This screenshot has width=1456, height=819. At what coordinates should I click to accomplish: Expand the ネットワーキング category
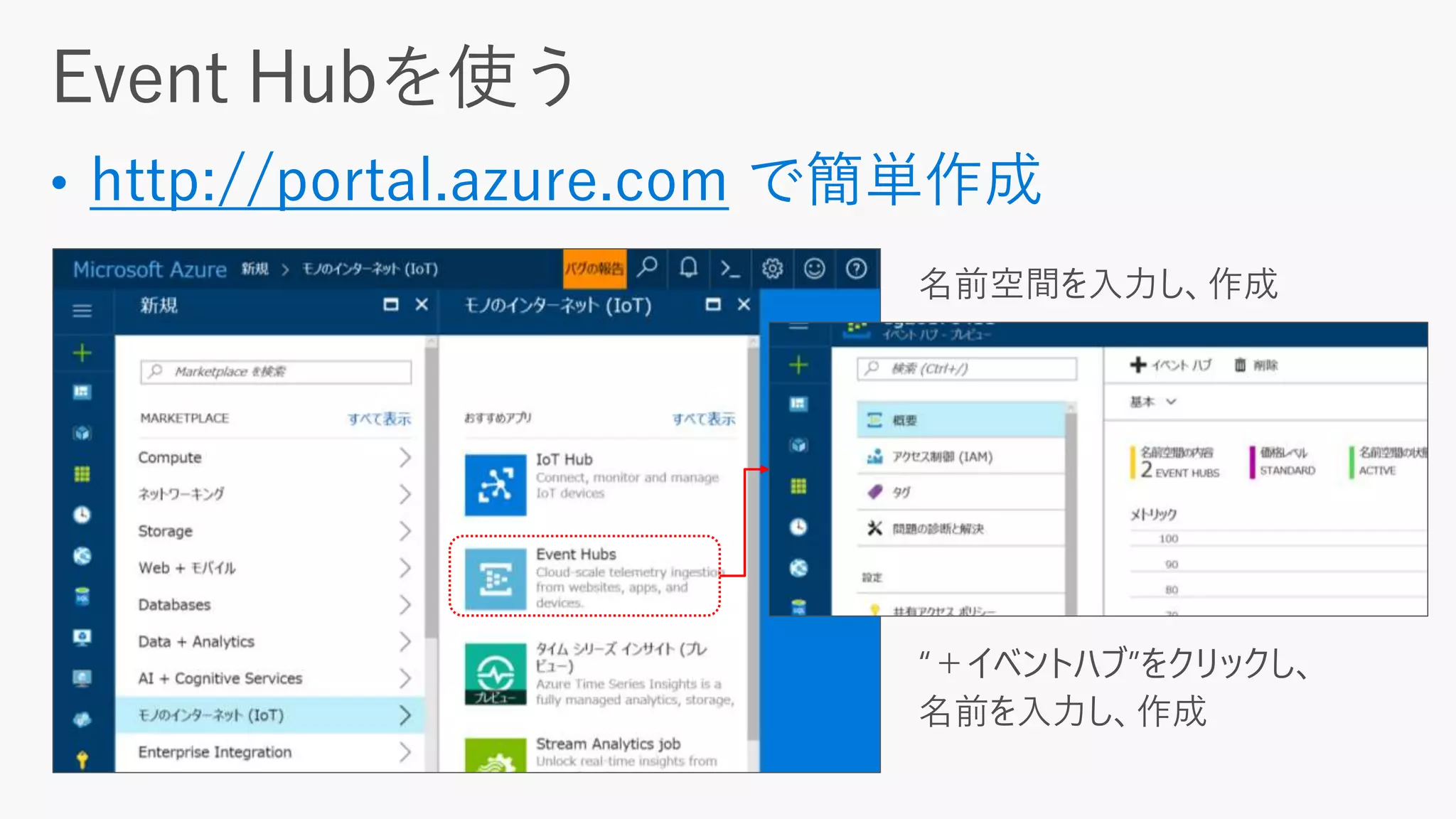[x=275, y=494]
